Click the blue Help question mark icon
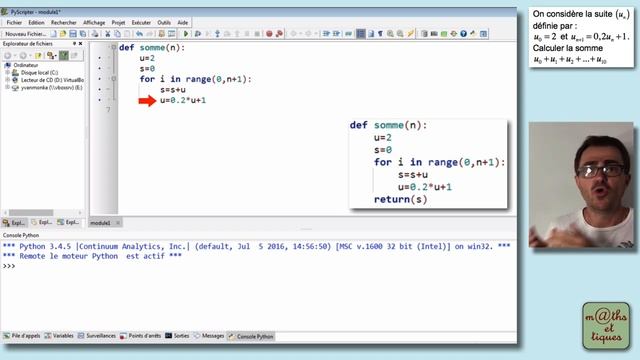This screenshot has height=360, width=640. [x=463, y=34]
